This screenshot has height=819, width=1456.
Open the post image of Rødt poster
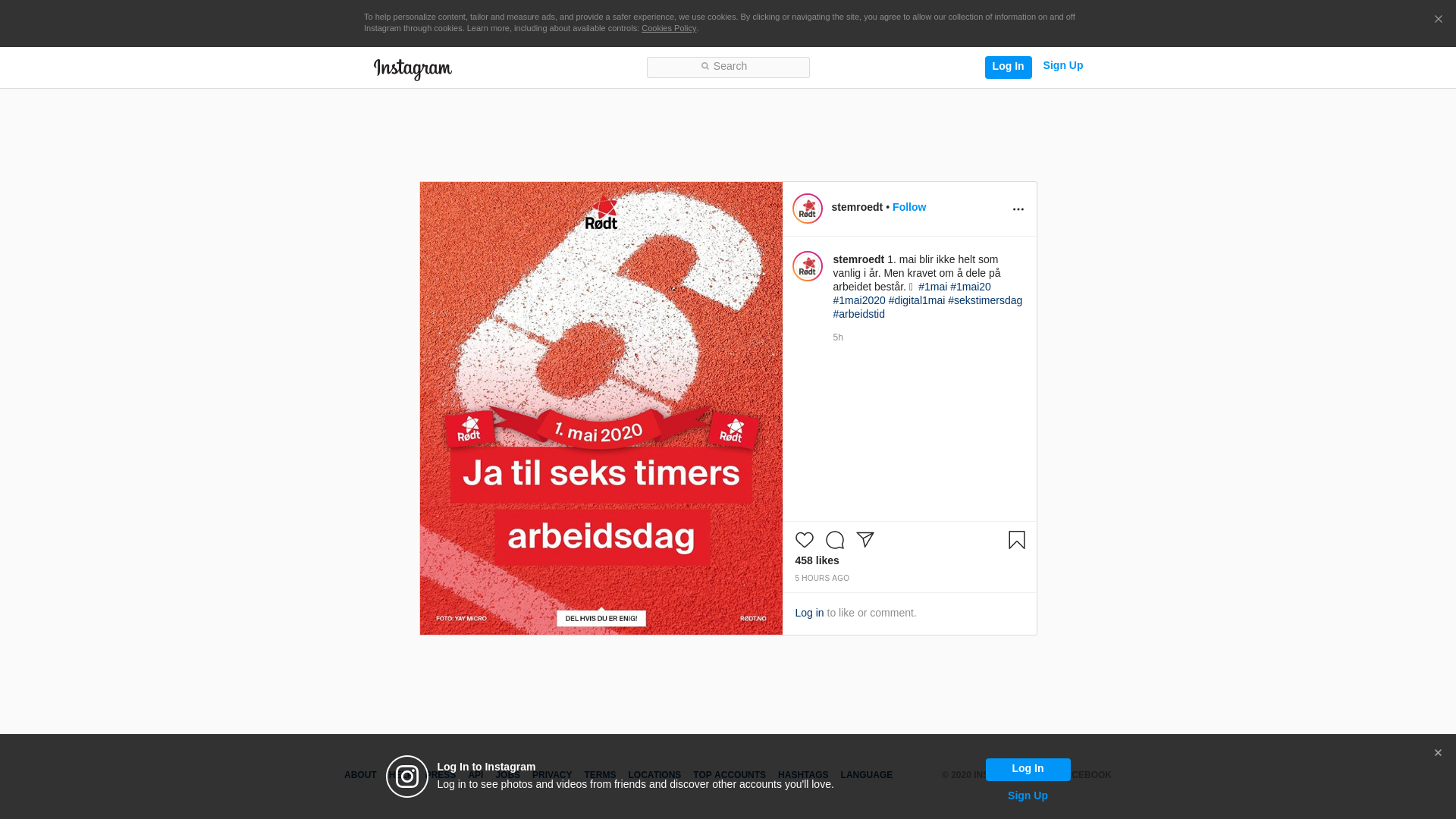(601, 408)
